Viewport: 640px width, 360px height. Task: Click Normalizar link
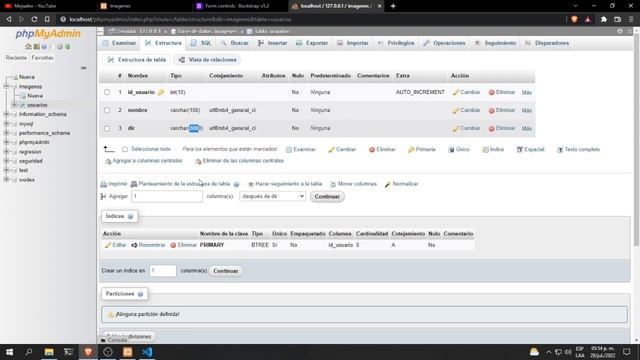click(x=402, y=184)
